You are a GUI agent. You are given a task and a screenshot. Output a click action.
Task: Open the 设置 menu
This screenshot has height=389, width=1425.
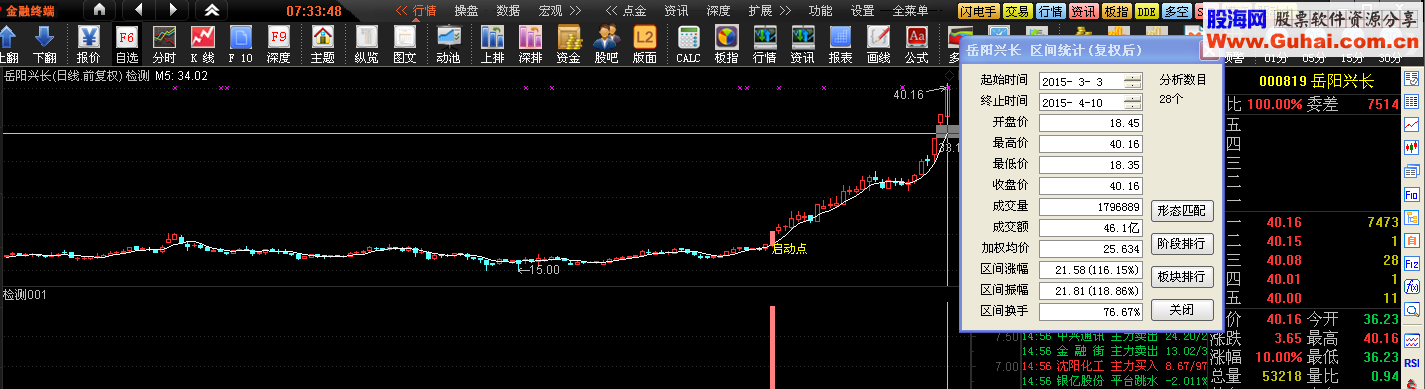click(x=862, y=11)
